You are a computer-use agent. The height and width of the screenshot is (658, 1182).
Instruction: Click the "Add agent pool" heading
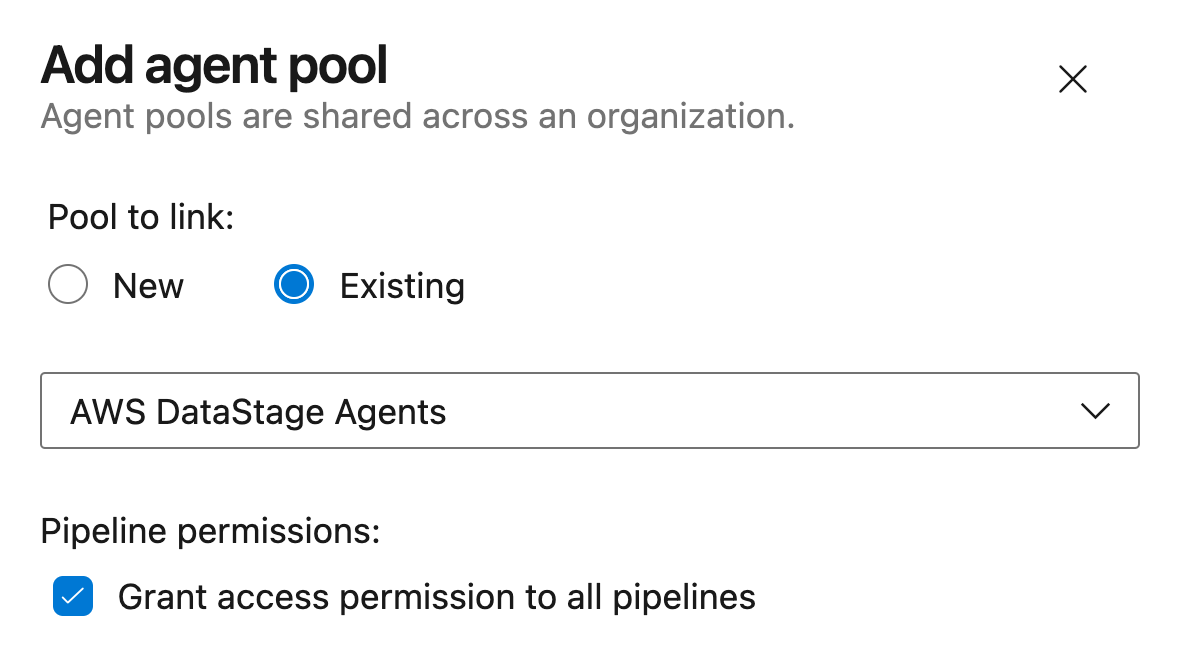(x=214, y=66)
